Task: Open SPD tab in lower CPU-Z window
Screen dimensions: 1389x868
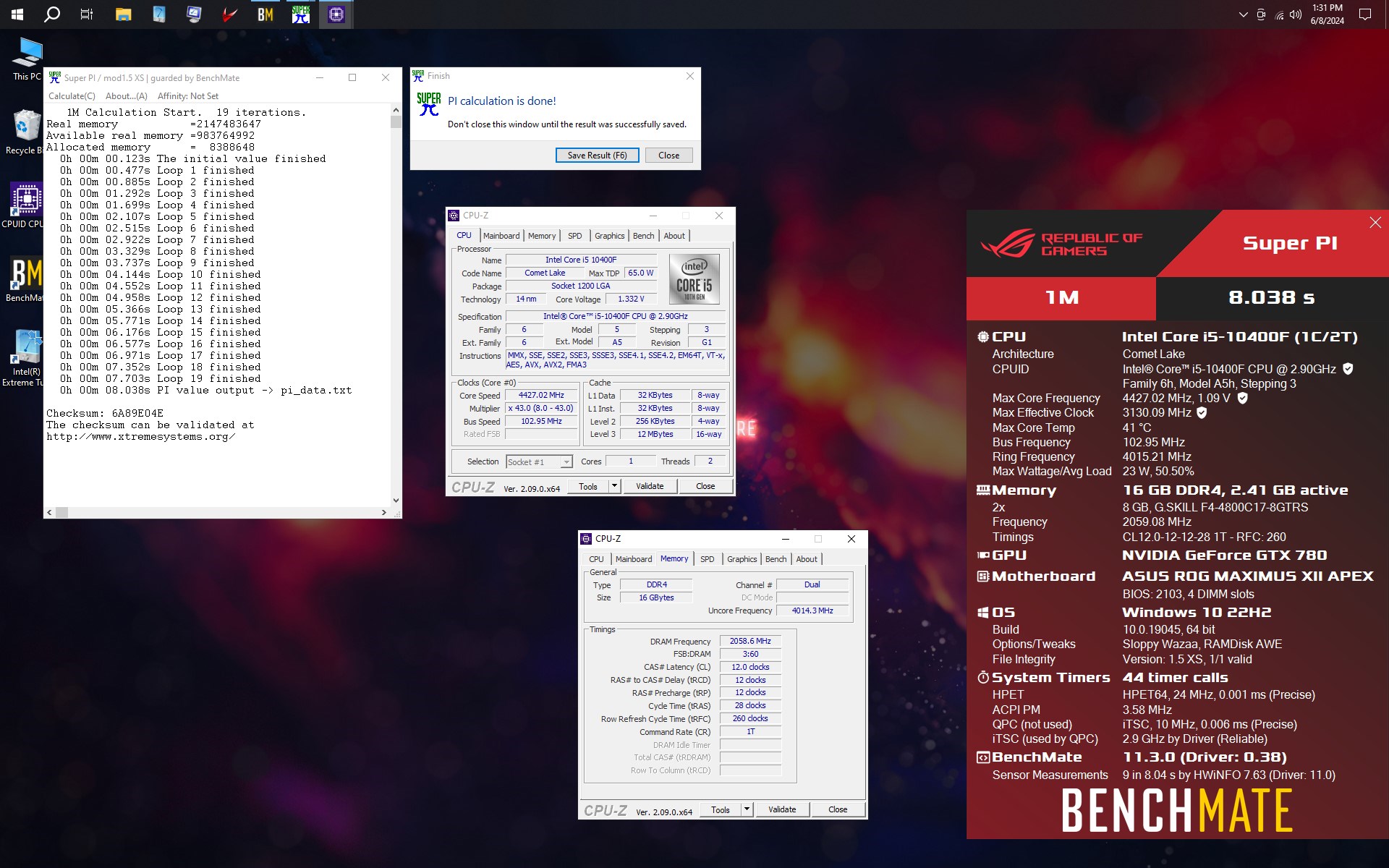Action: [x=708, y=559]
